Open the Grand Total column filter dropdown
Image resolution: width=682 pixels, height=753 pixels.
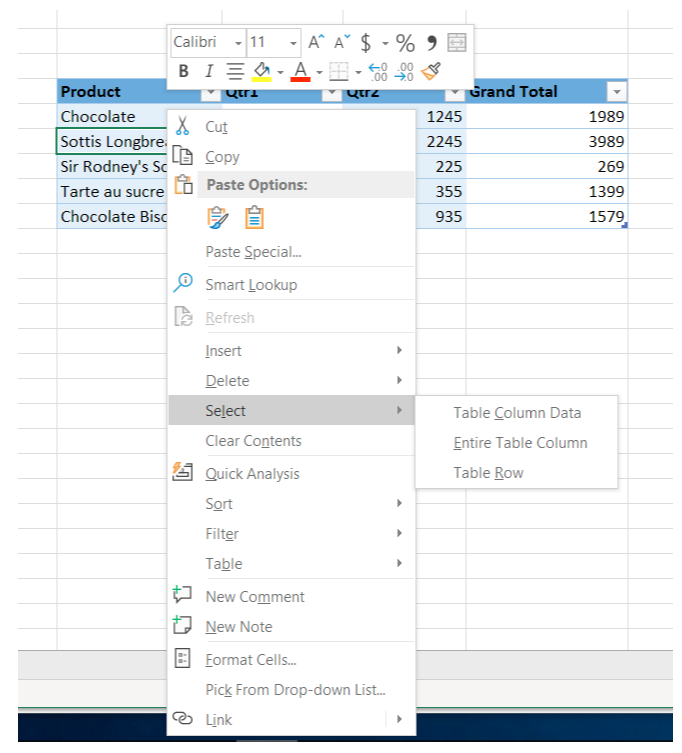click(x=617, y=92)
